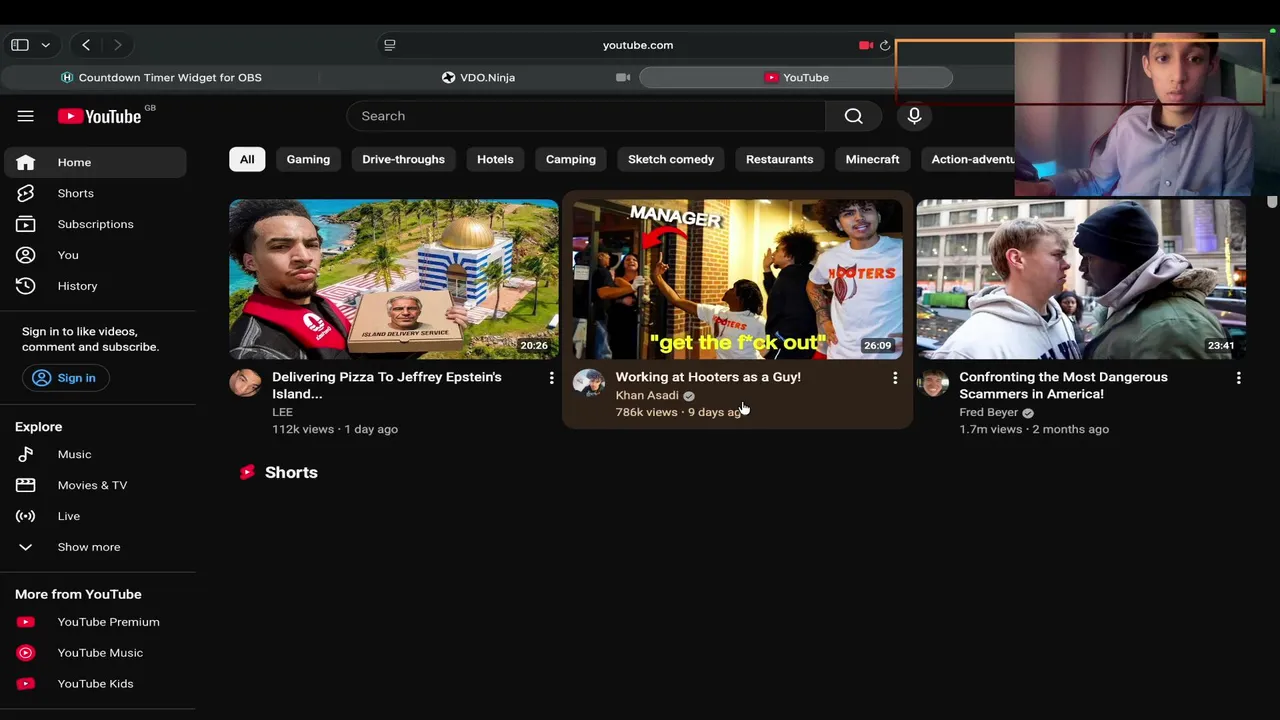The width and height of the screenshot is (1280, 720).
Task: Switch to the VDO.Ninja tab
Action: (478, 77)
